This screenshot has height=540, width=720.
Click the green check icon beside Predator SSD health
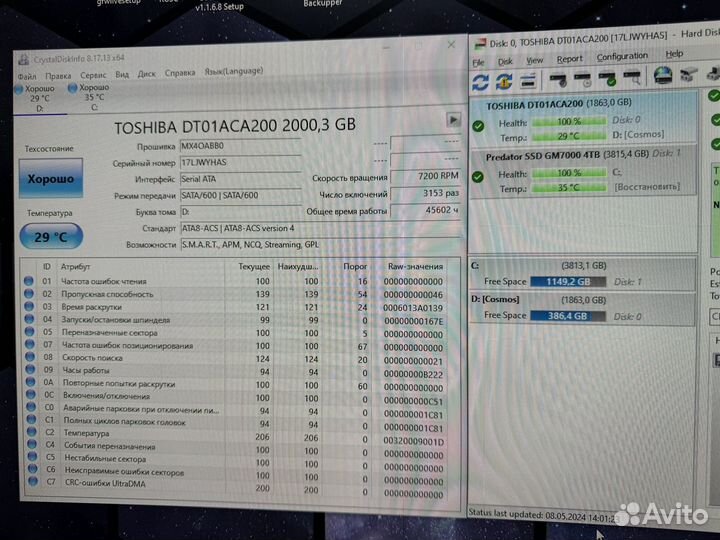(478, 176)
